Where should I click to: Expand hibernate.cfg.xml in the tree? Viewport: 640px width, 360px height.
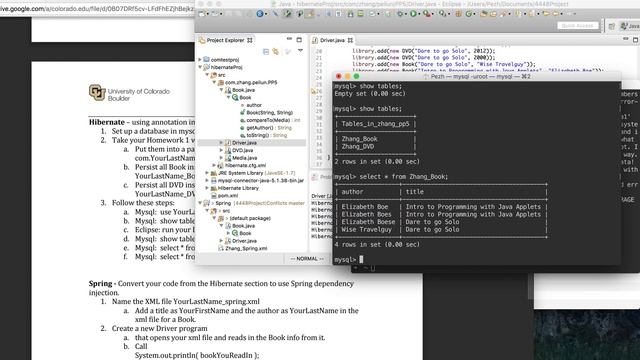pos(214,165)
